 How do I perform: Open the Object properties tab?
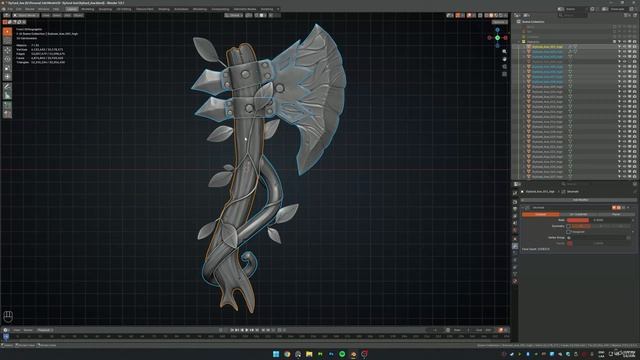point(515,238)
